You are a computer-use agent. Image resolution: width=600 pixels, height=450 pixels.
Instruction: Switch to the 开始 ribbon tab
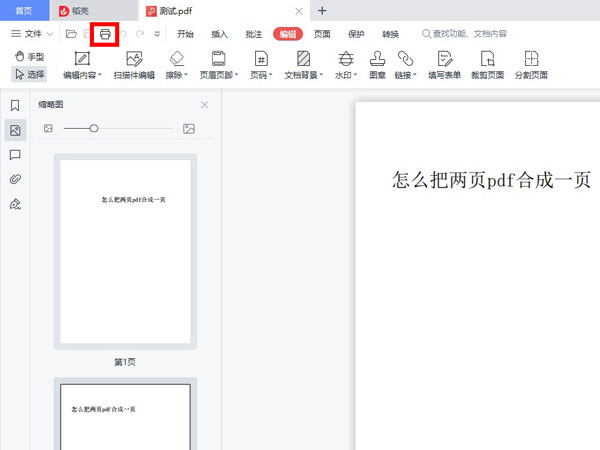(185, 34)
